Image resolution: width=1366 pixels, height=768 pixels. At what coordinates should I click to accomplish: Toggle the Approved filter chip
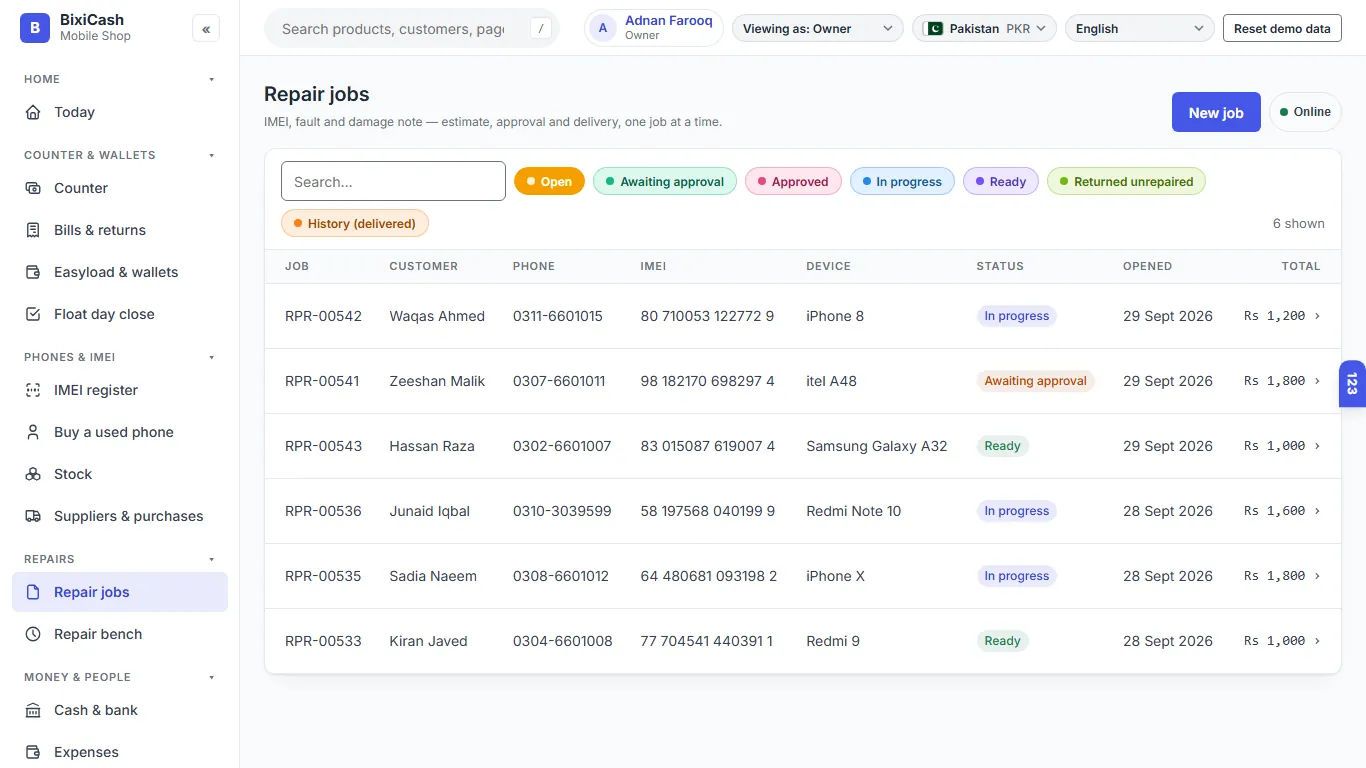(x=793, y=181)
